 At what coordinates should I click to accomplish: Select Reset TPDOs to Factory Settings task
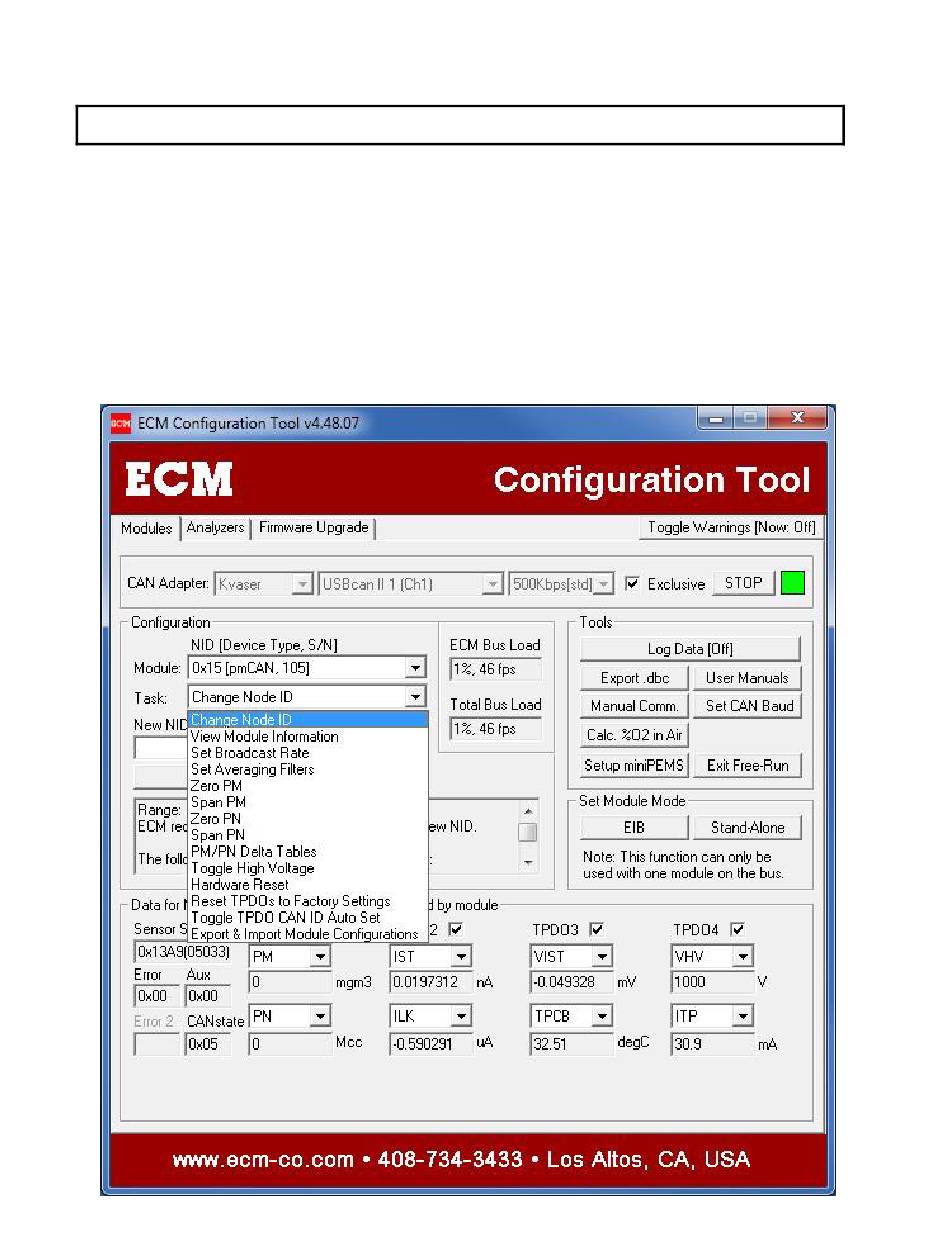[308, 901]
